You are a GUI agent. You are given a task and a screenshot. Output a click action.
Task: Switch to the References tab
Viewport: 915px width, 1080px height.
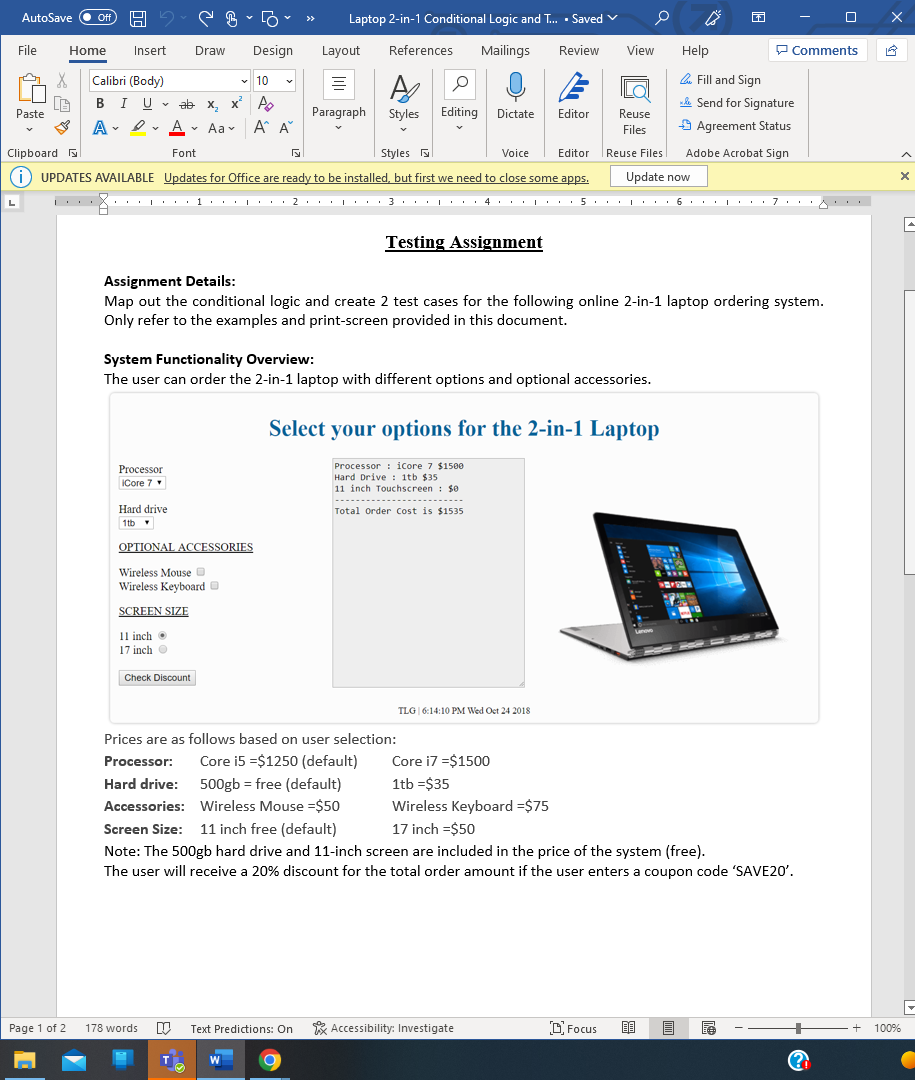[420, 50]
